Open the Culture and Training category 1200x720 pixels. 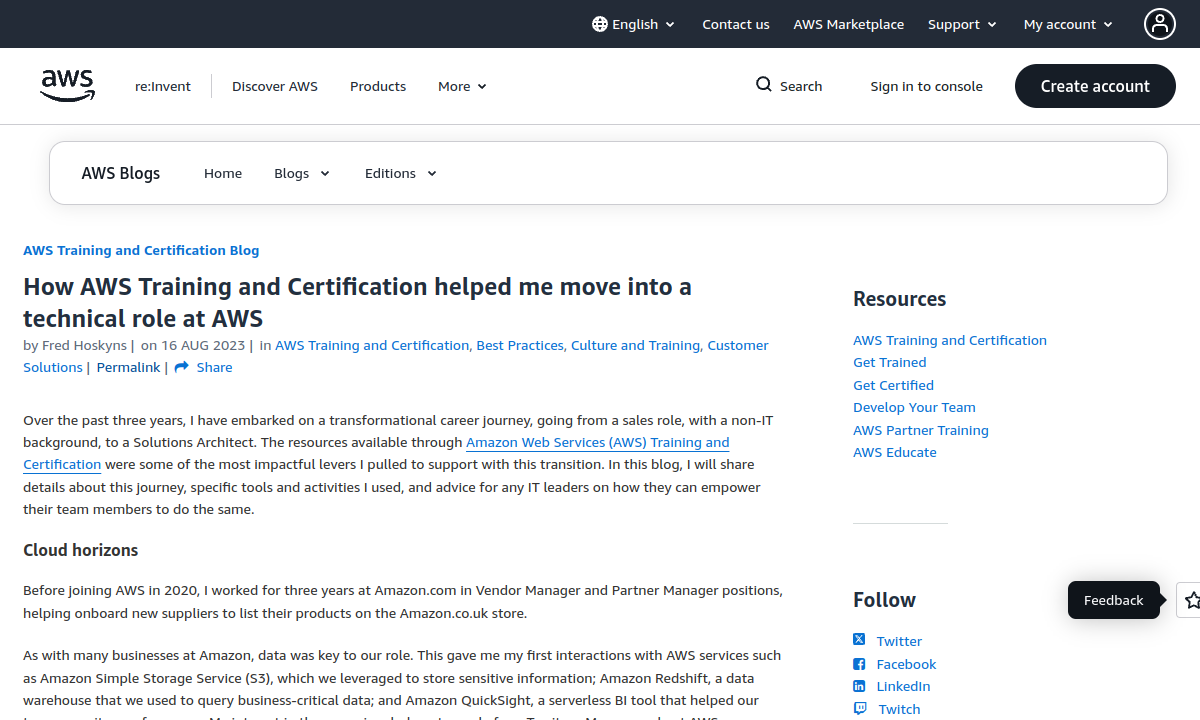(x=635, y=345)
